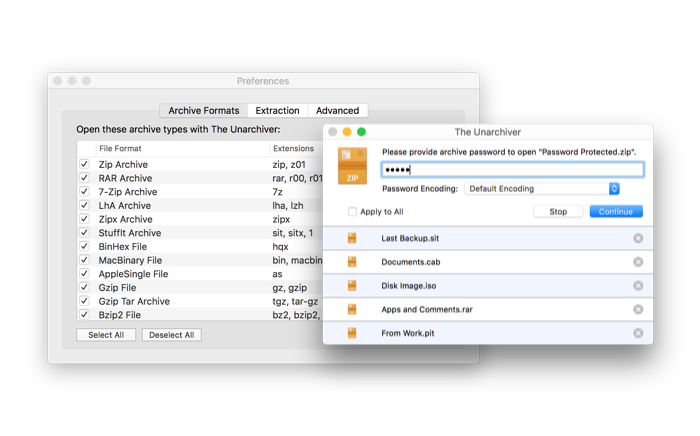Image resolution: width=700 pixels, height=436 pixels.
Task: Toggle the RAR Archive checkbox
Action: click(x=84, y=178)
